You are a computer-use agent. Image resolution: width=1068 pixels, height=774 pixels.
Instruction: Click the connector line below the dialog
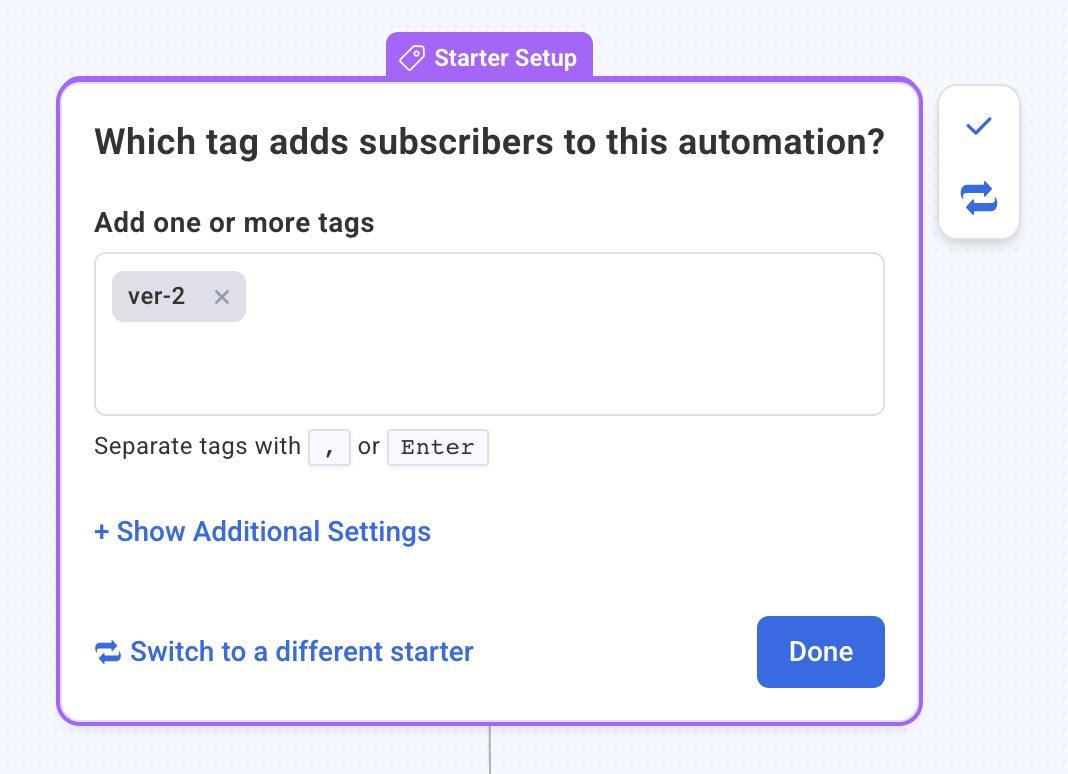490,750
